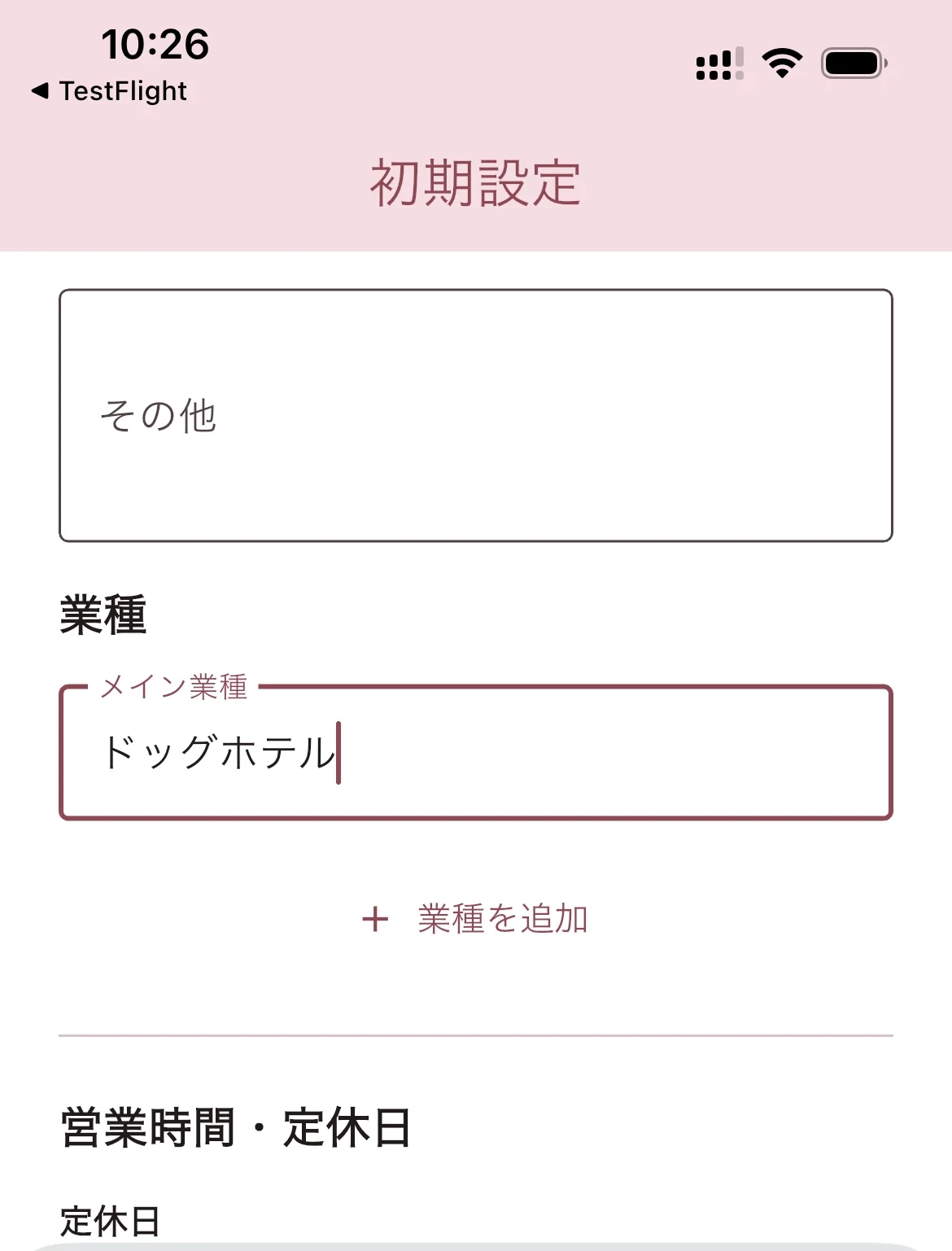The image size is (952, 1251).
Task: Tap the メイン業種 floating label
Action: point(173,687)
